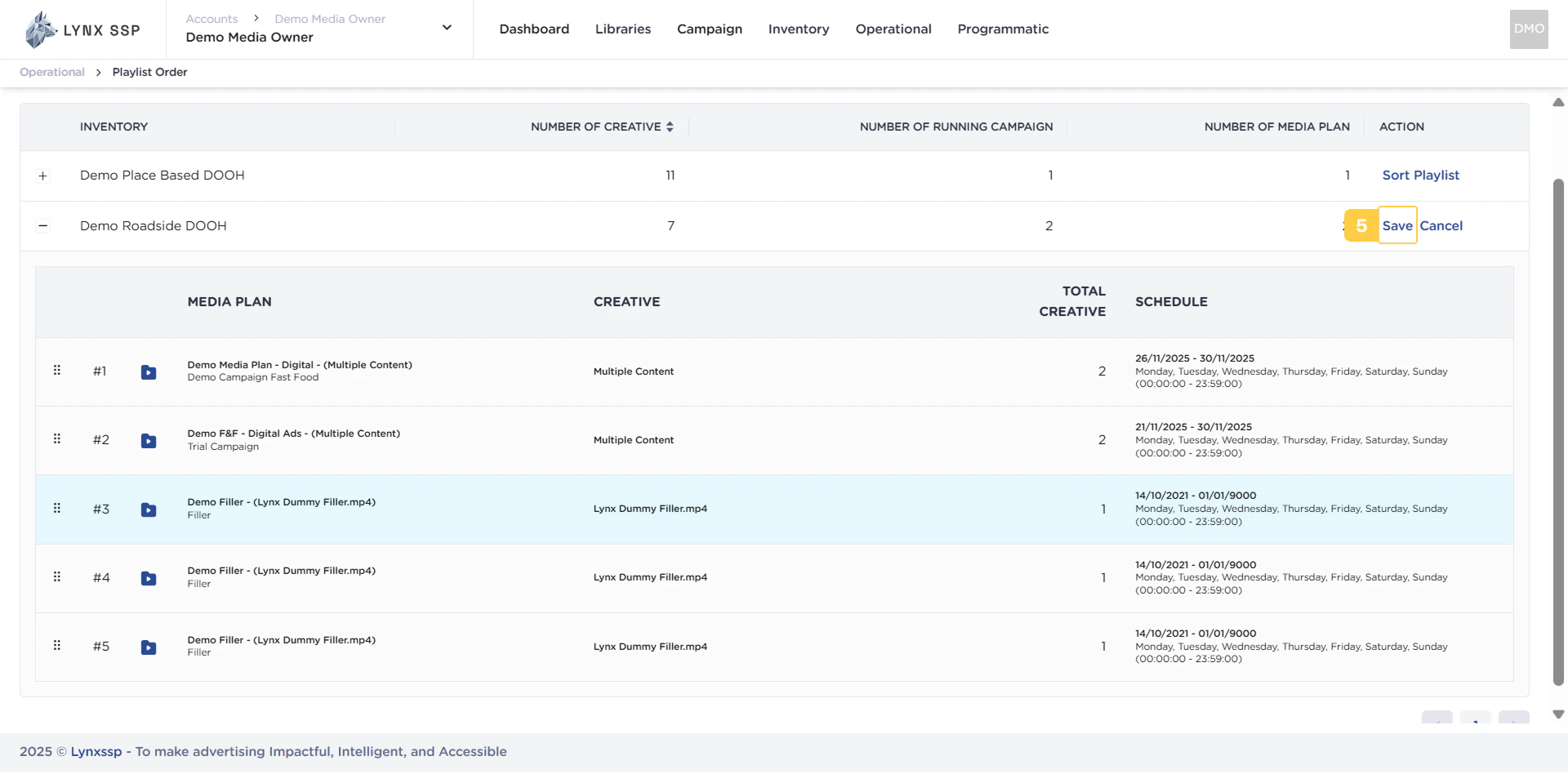
Task: Click the Accounts breadcrumb in the header
Action: coord(212,19)
